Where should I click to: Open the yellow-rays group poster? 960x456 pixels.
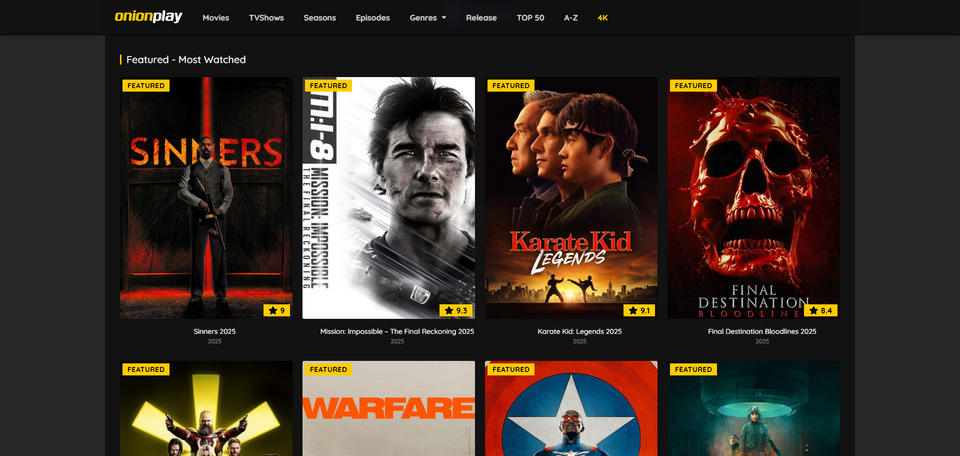tap(206, 408)
